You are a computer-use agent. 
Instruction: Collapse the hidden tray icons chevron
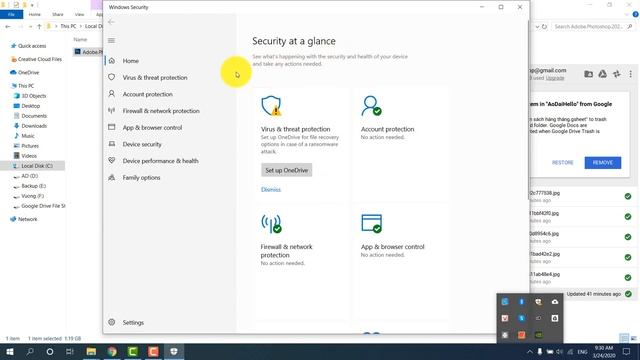(x=529, y=352)
